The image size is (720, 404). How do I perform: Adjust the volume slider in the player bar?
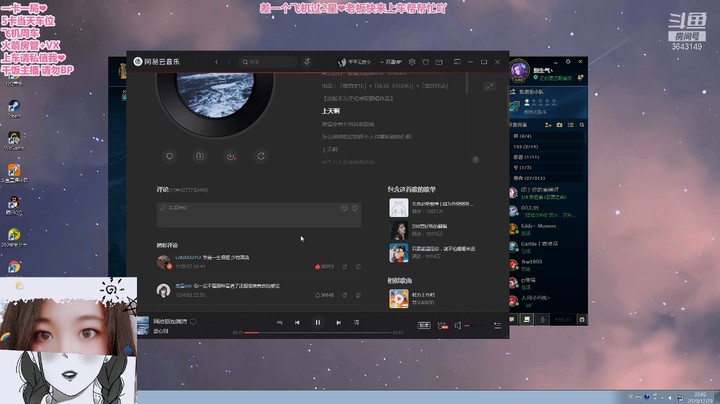475,325
